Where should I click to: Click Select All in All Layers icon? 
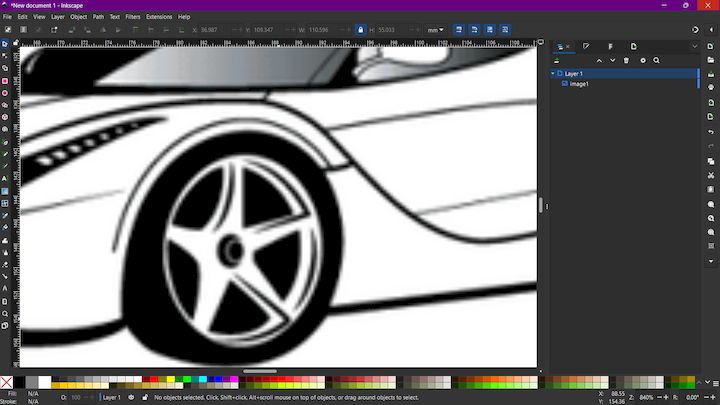(x=23, y=29)
